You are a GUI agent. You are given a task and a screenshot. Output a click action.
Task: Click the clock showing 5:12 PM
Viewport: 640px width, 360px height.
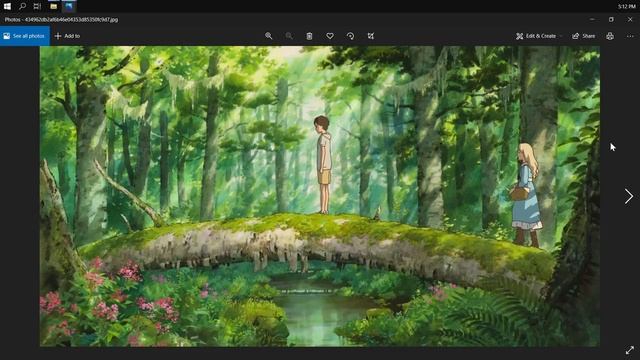coord(627,7)
